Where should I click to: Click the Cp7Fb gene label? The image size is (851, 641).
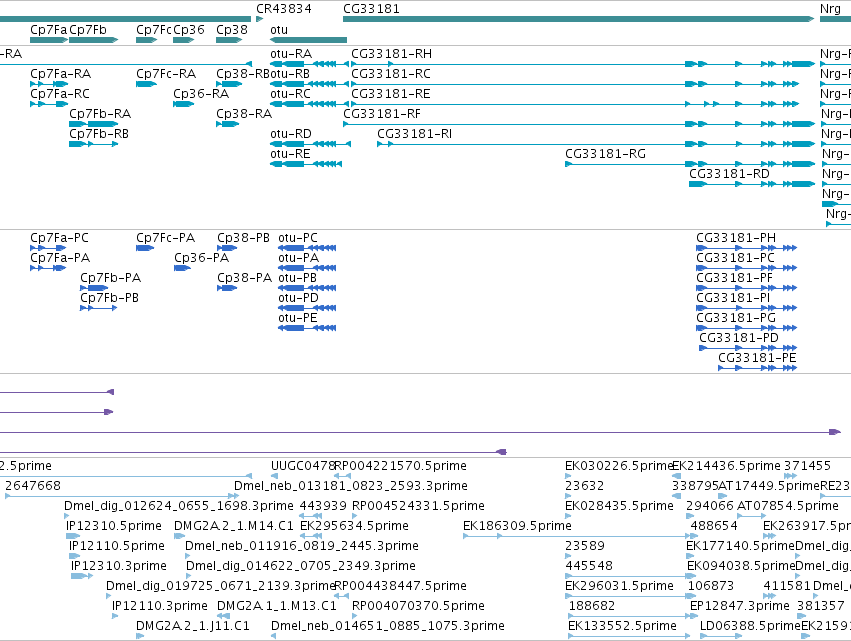click(88, 30)
